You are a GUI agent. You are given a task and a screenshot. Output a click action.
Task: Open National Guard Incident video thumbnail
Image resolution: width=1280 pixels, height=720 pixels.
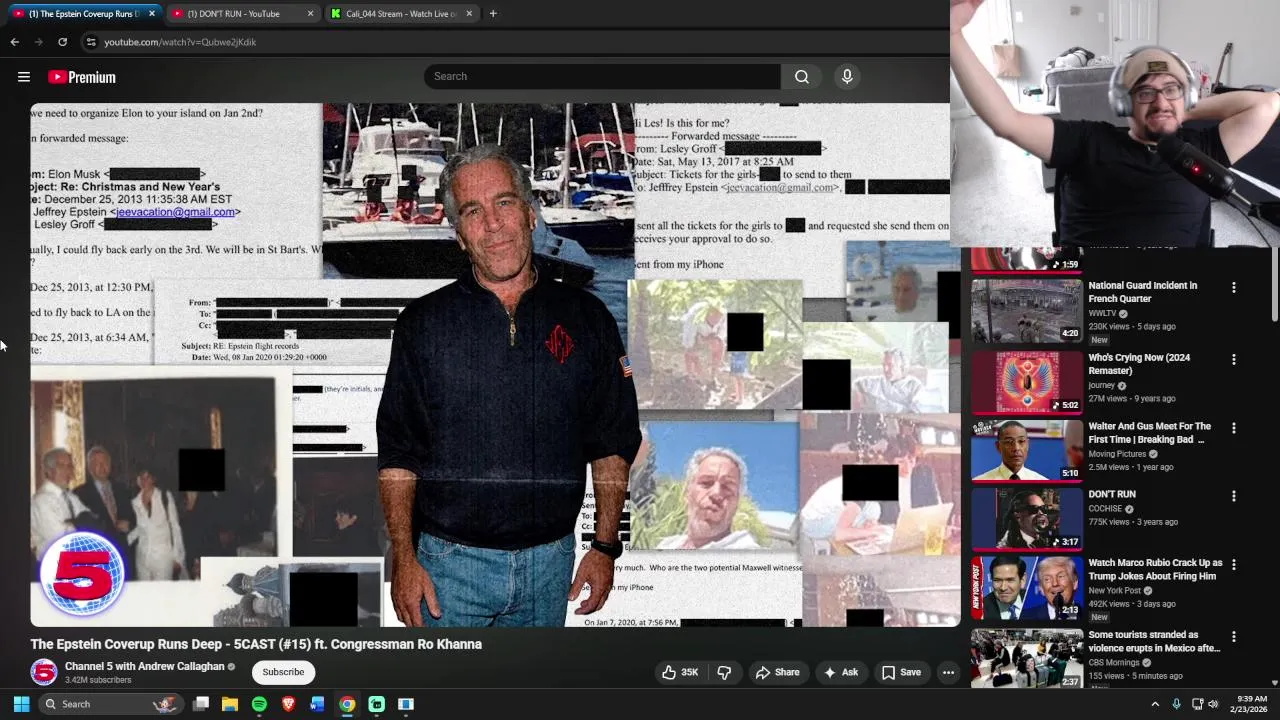coord(1026,311)
